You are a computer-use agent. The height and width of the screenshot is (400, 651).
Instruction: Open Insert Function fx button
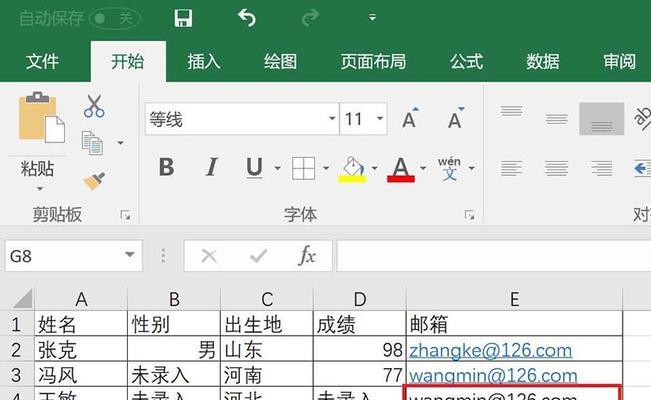point(307,255)
